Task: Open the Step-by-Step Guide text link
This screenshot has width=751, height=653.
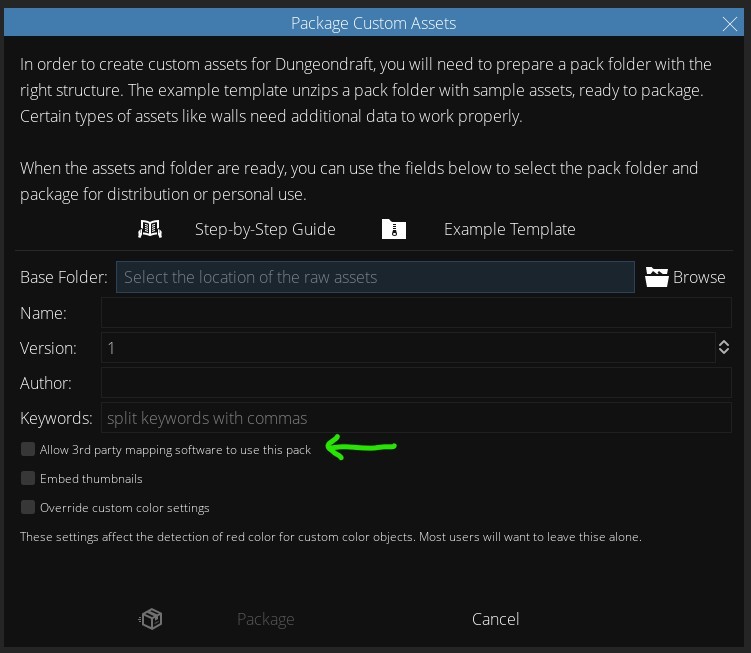Action: [265, 229]
